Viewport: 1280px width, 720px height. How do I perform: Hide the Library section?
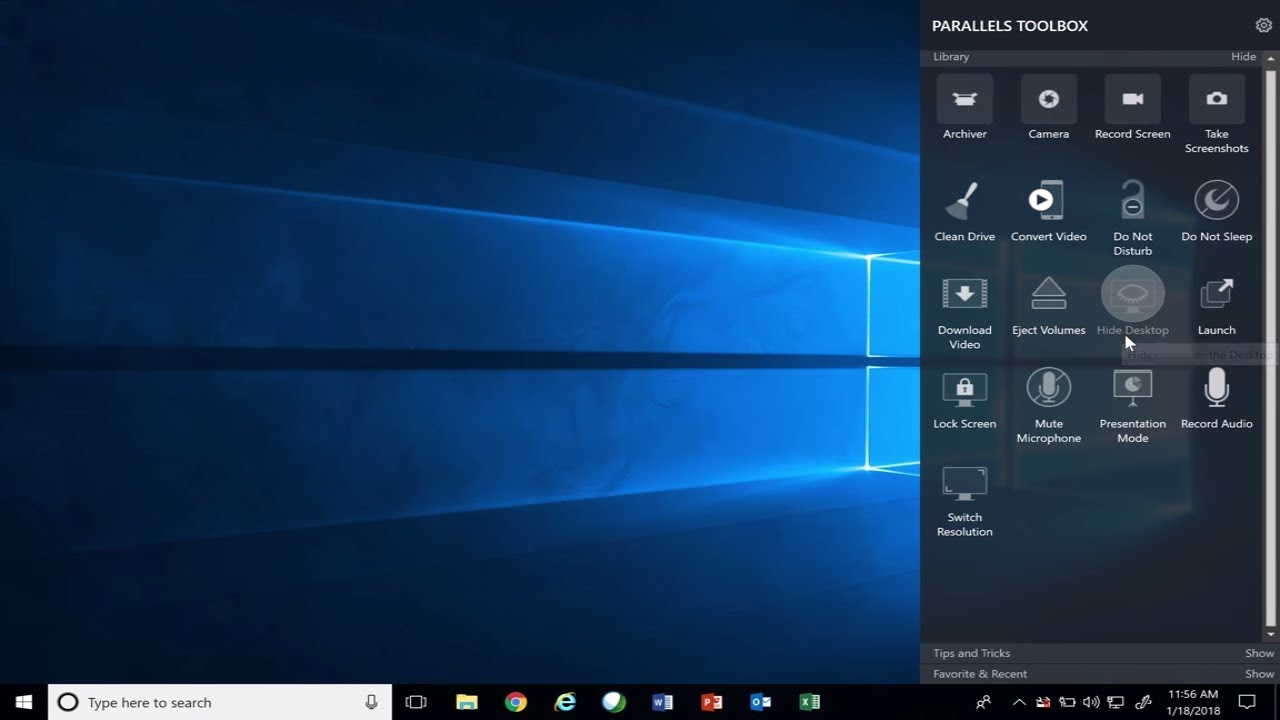click(x=1243, y=56)
